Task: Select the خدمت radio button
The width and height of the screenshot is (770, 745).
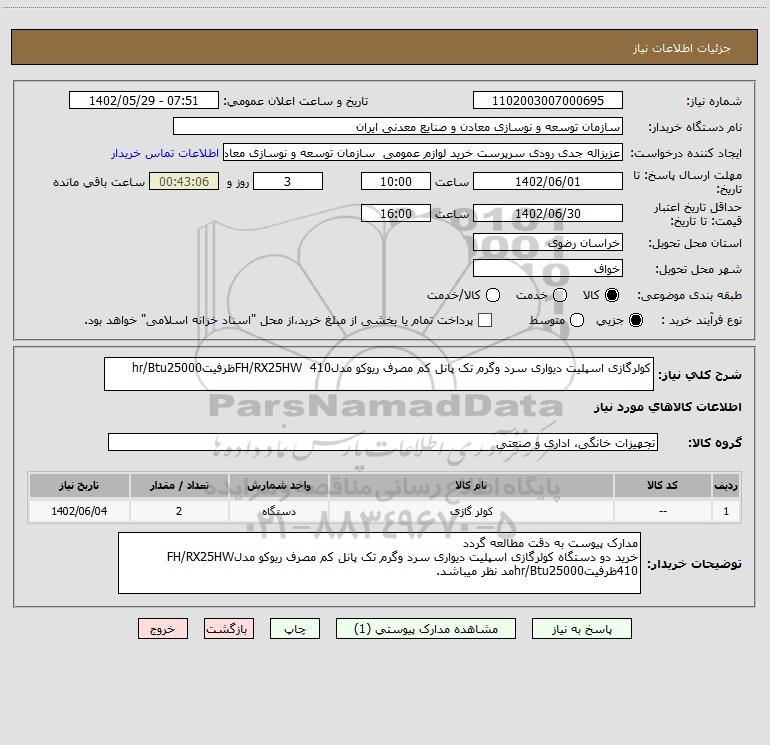Action: (x=560, y=295)
